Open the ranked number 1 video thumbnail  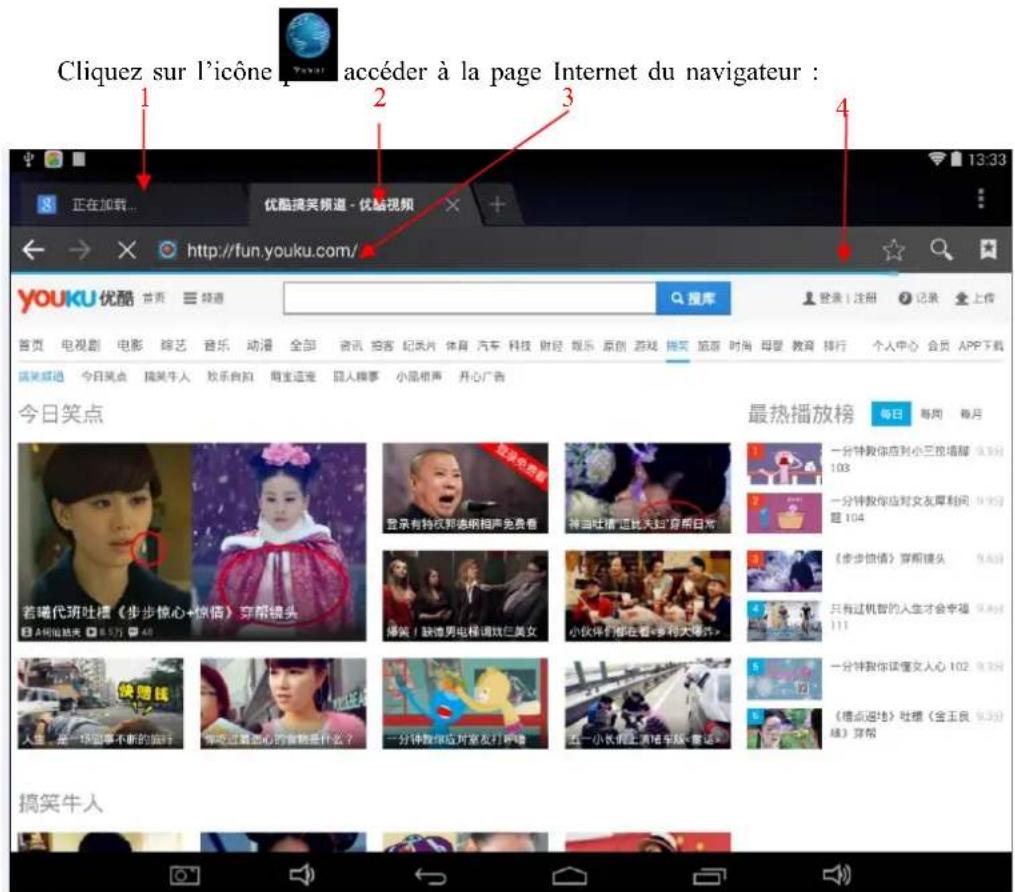pyautogui.click(x=784, y=464)
